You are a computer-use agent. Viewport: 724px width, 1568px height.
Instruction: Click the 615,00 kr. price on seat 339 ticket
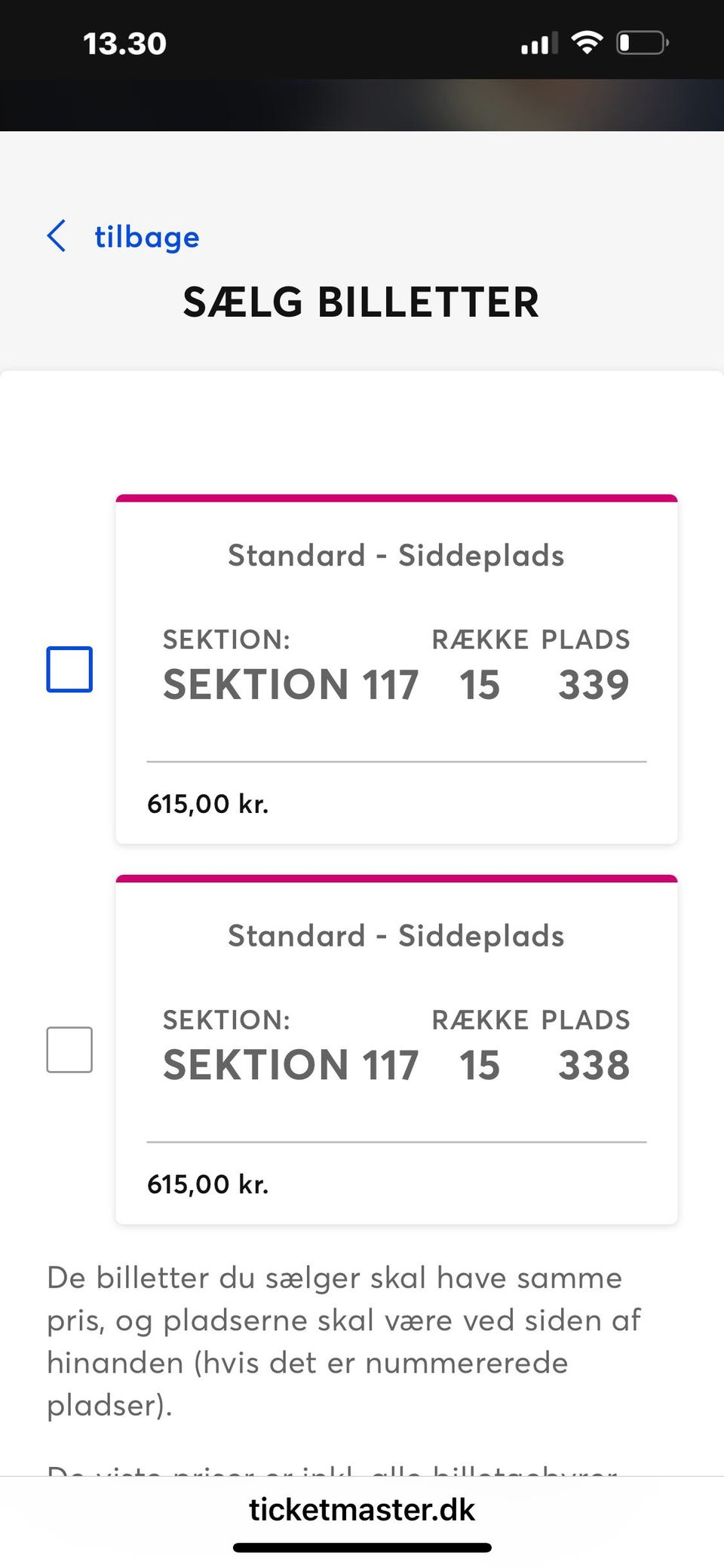(207, 804)
